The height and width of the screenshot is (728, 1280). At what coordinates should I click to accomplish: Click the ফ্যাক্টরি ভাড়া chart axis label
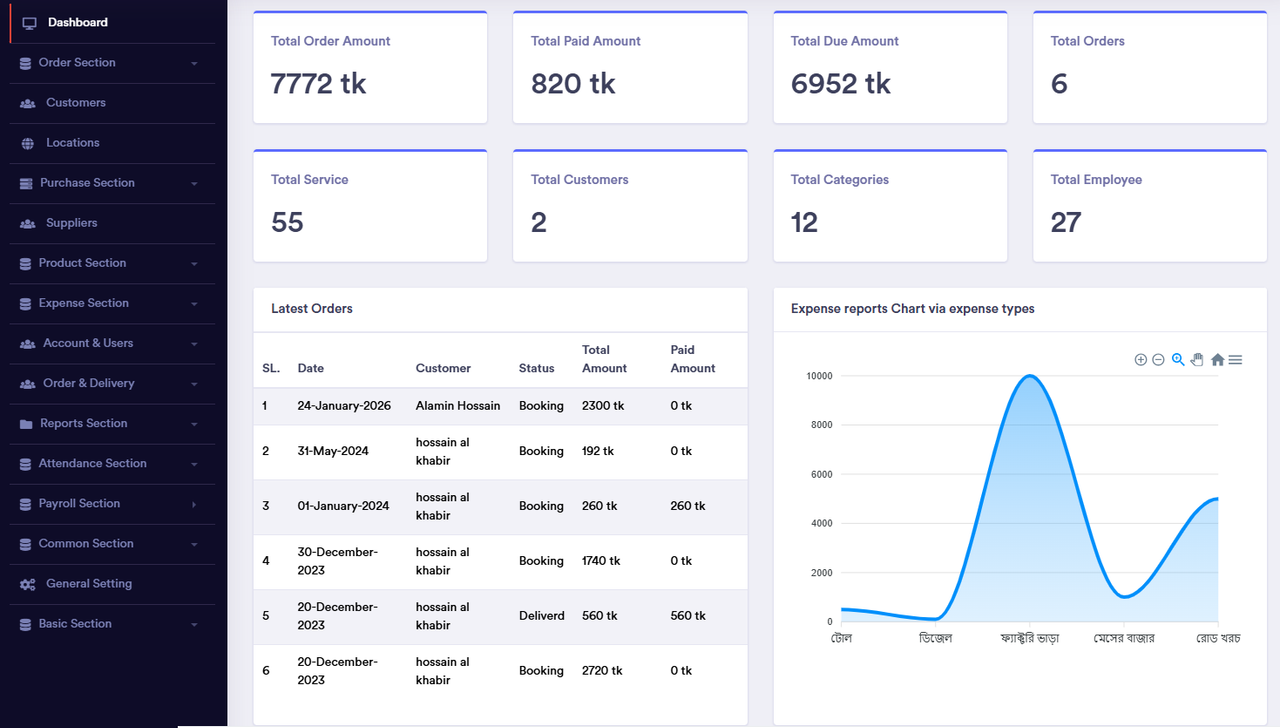1030,638
